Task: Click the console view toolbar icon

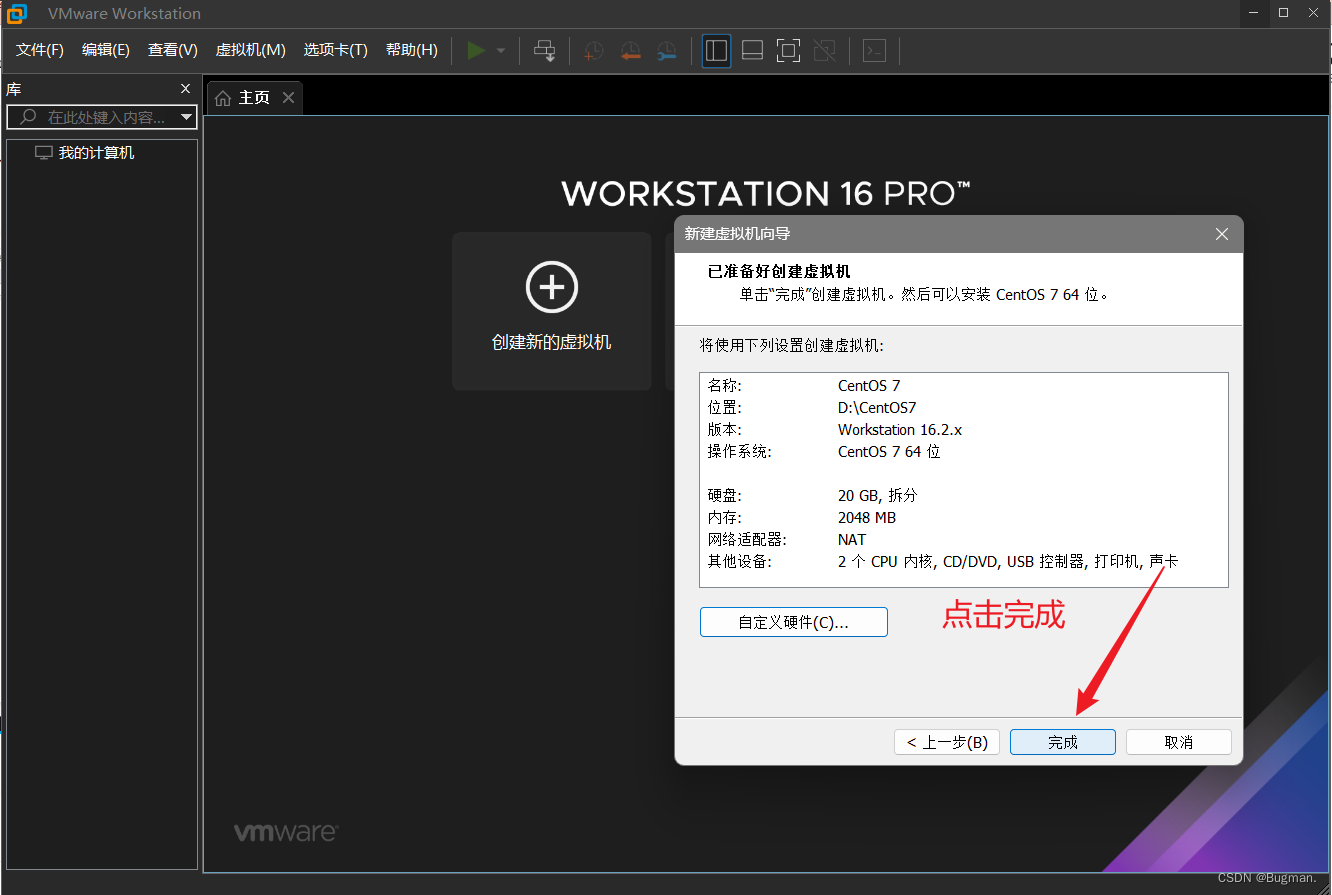Action: click(x=874, y=50)
